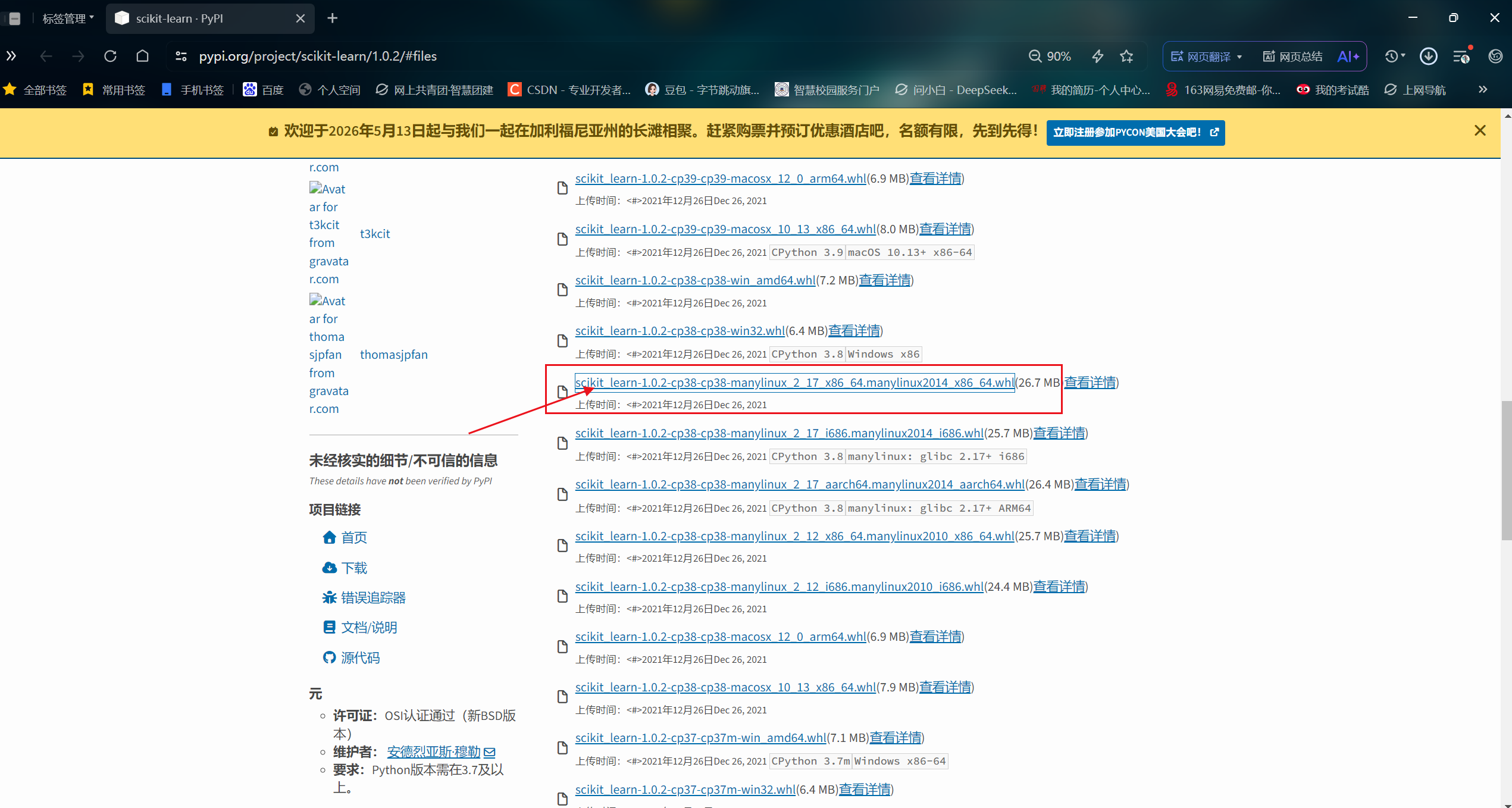The height and width of the screenshot is (808, 1512).
Task: Click file icon beside cp39 macosx arm64 wheel
Action: pyautogui.click(x=562, y=188)
